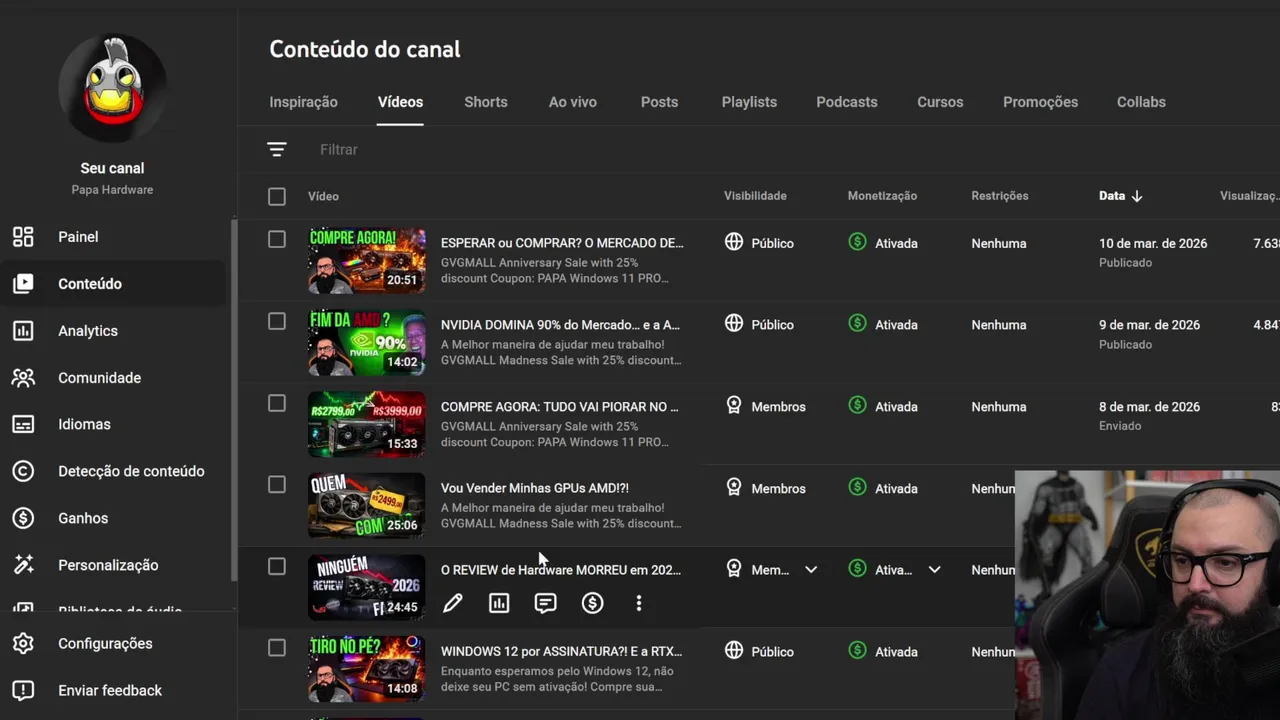Open WINDOWS 12 por ASSINATURA title link
This screenshot has width=1280, height=720.
pyautogui.click(x=561, y=652)
